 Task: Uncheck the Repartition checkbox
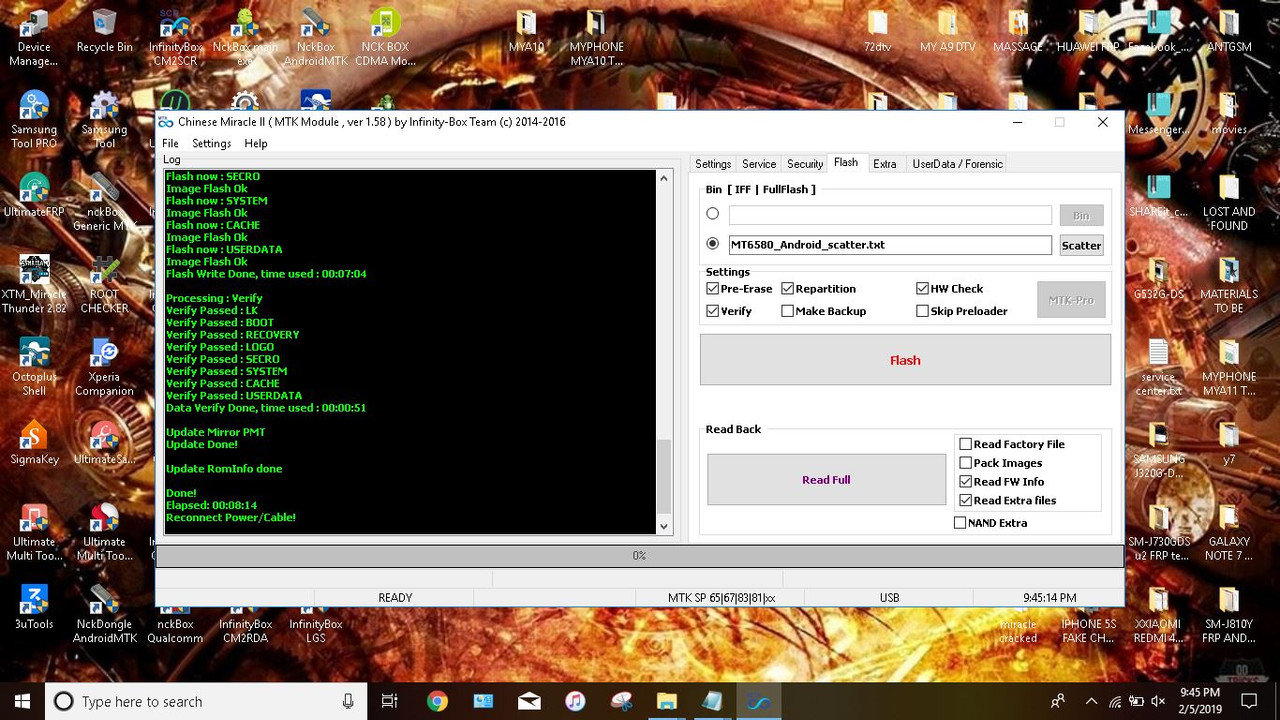[818, 288]
